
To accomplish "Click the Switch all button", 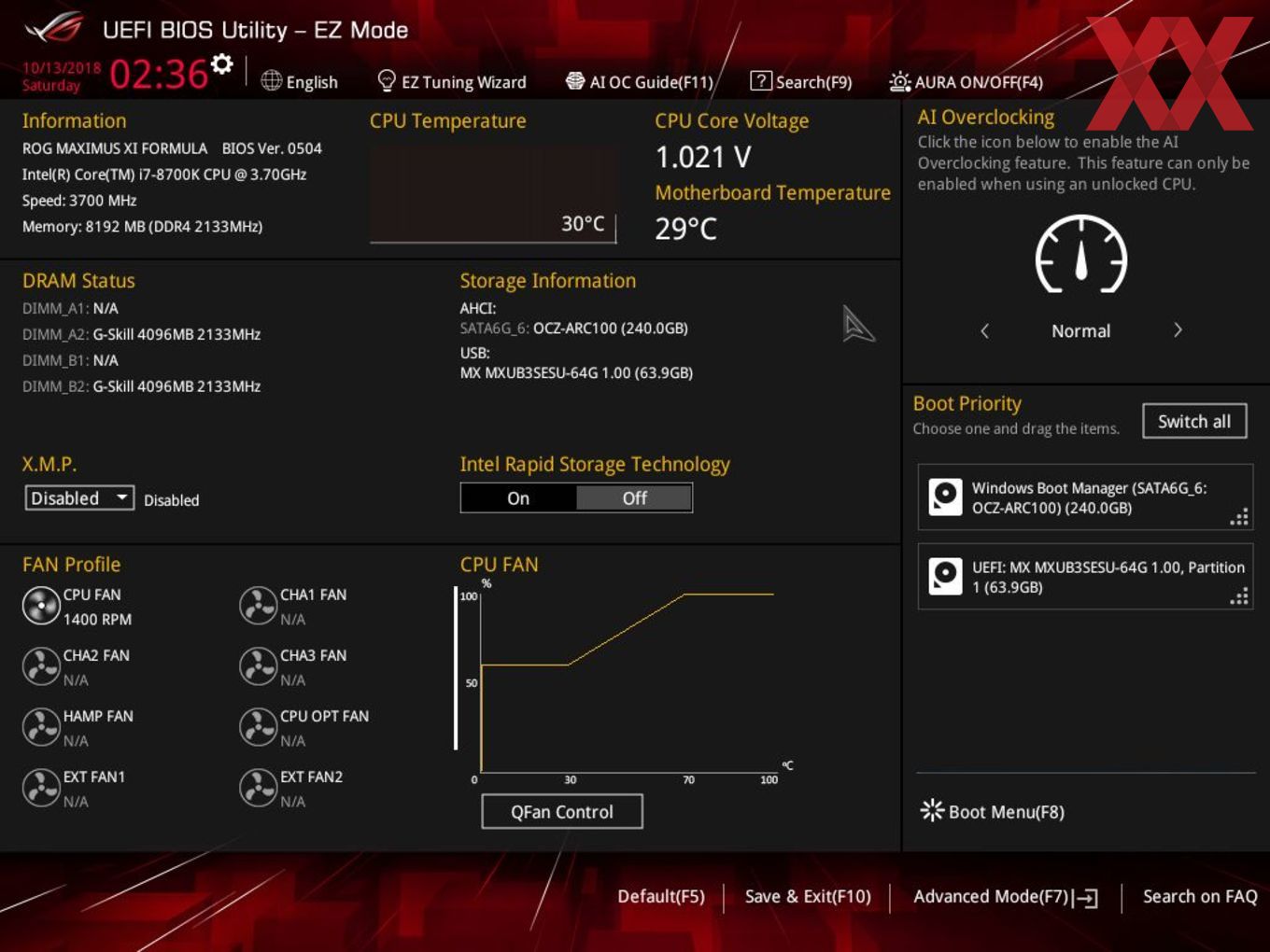I will [1194, 421].
